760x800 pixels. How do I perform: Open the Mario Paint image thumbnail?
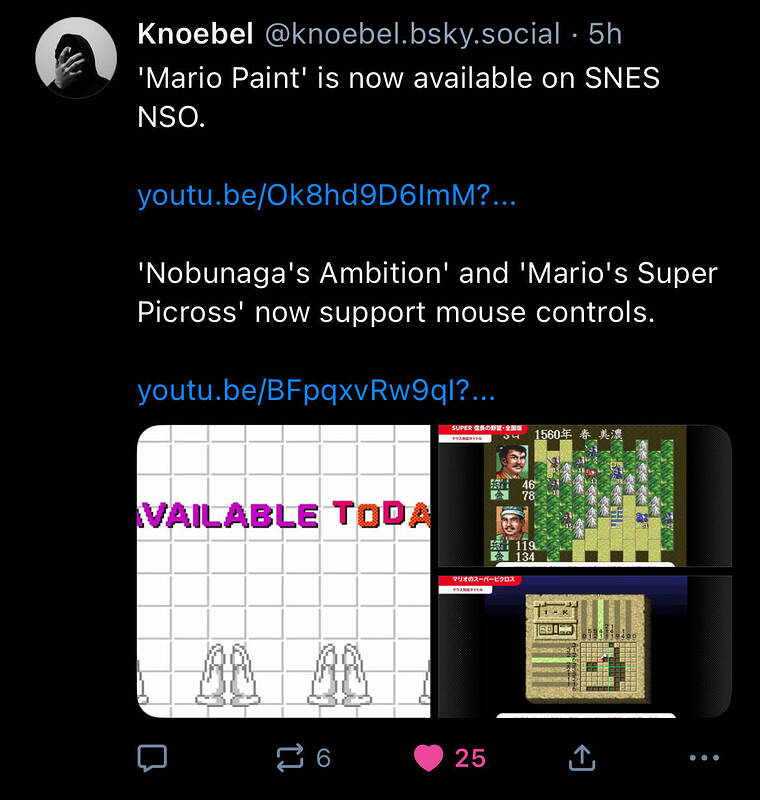[x=284, y=571]
